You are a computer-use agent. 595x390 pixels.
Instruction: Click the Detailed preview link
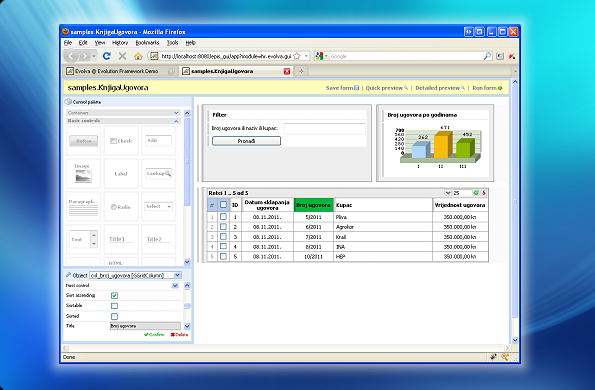click(x=440, y=88)
